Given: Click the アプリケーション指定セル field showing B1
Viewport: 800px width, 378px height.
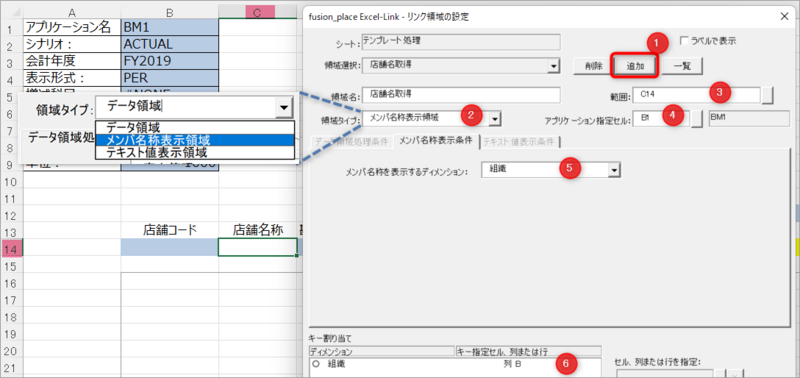Looking at the screenshot, I should 661,118.
